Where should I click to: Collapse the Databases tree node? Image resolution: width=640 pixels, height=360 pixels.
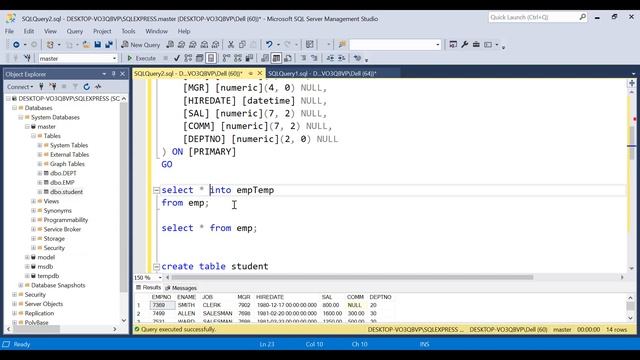coord(15,108)
